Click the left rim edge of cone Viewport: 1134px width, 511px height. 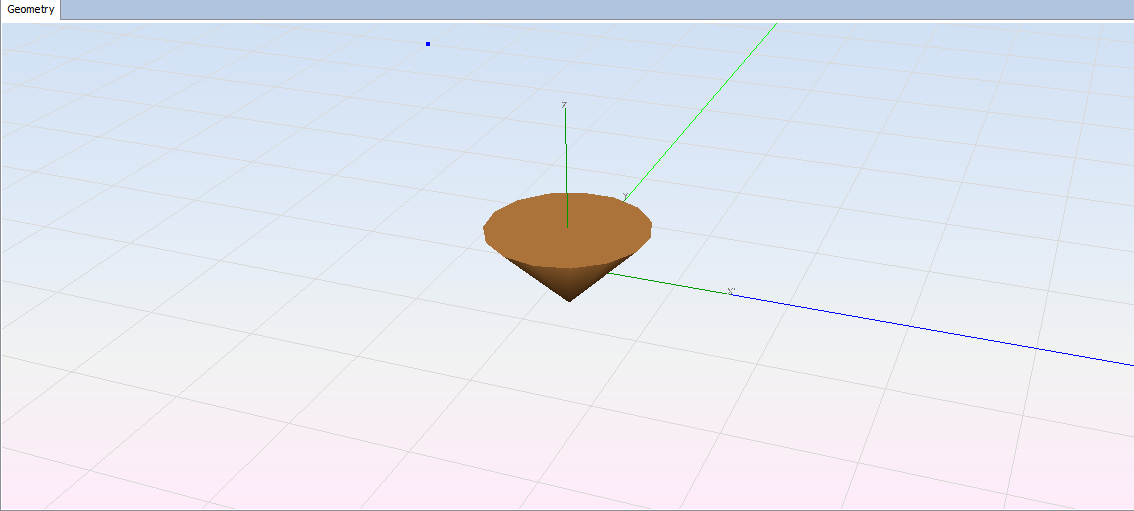pos(485,232)
